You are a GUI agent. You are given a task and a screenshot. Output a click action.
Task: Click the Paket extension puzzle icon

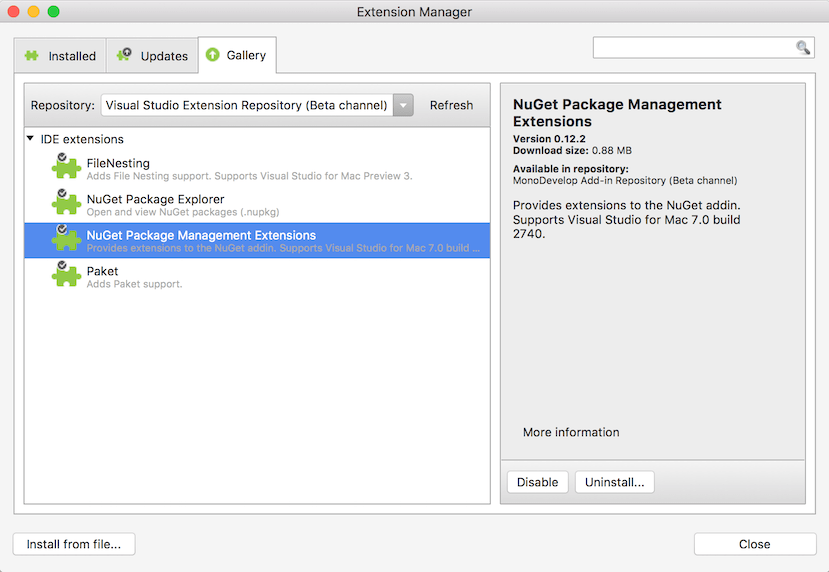(x=66, y=274)
